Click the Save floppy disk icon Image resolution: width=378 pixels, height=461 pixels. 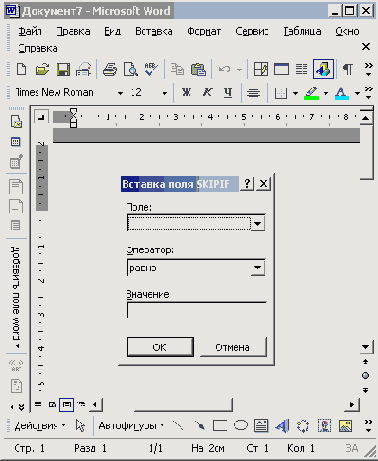(63, 69)
